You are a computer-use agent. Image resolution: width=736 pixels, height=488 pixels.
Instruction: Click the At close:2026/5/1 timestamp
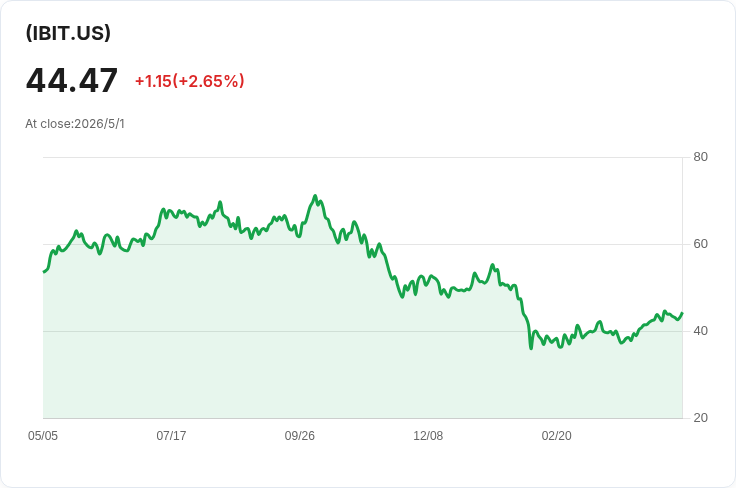click(x=75, y=124)
